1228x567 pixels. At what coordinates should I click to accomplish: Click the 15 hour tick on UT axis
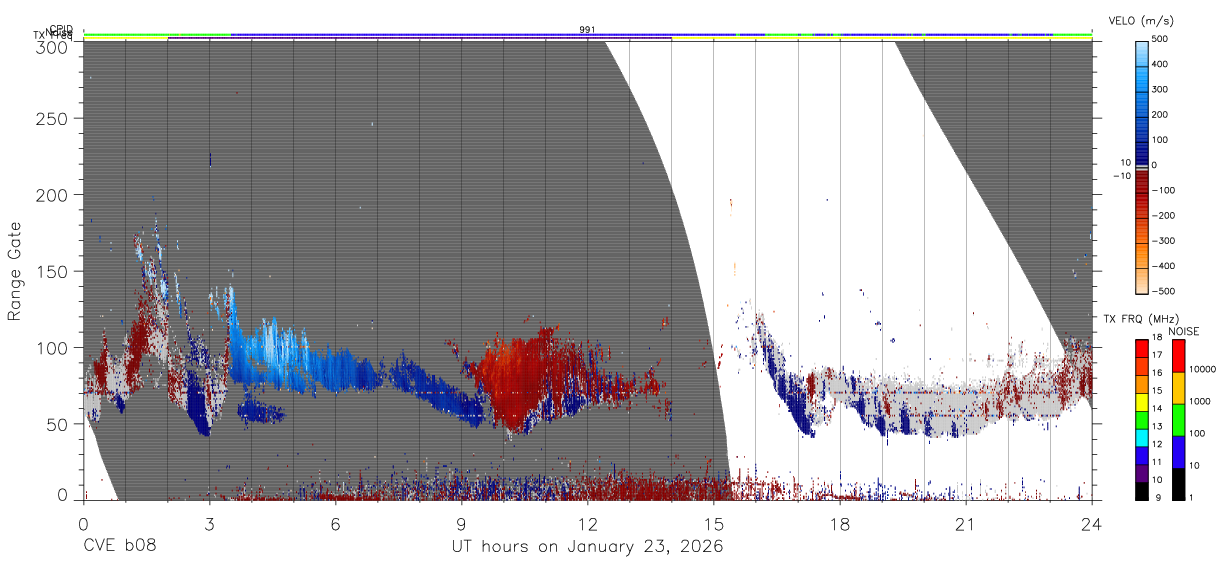713,523
